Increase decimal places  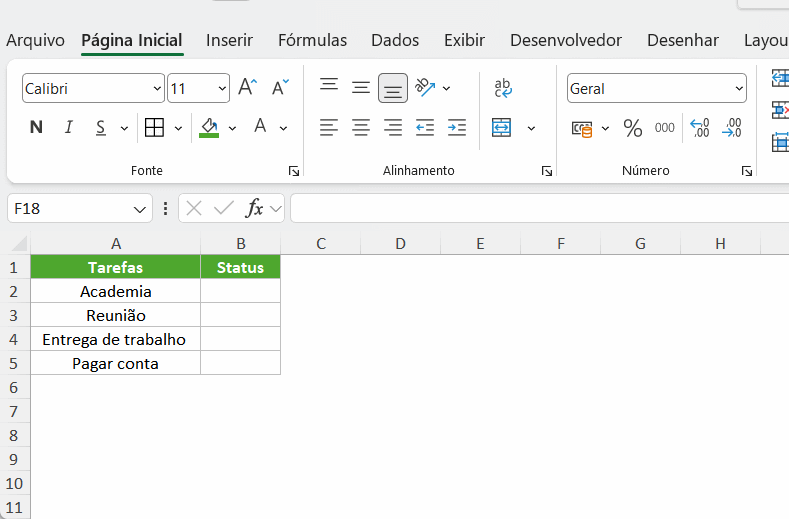point(699,128)
